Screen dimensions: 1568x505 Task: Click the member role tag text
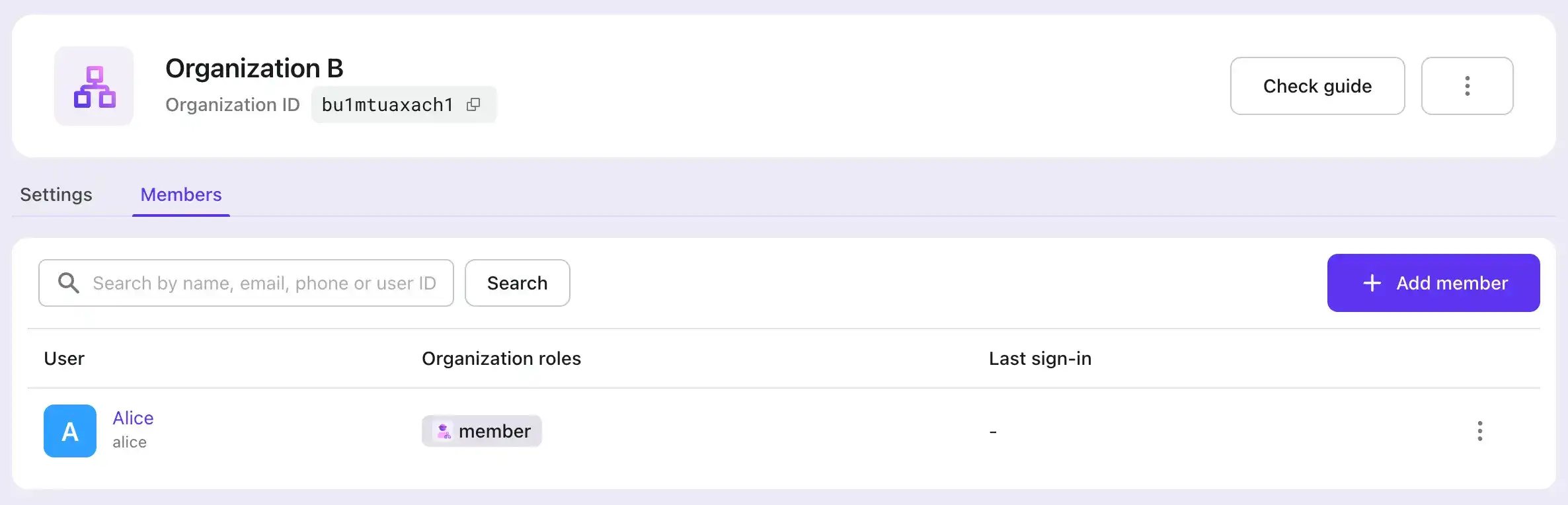494,431
